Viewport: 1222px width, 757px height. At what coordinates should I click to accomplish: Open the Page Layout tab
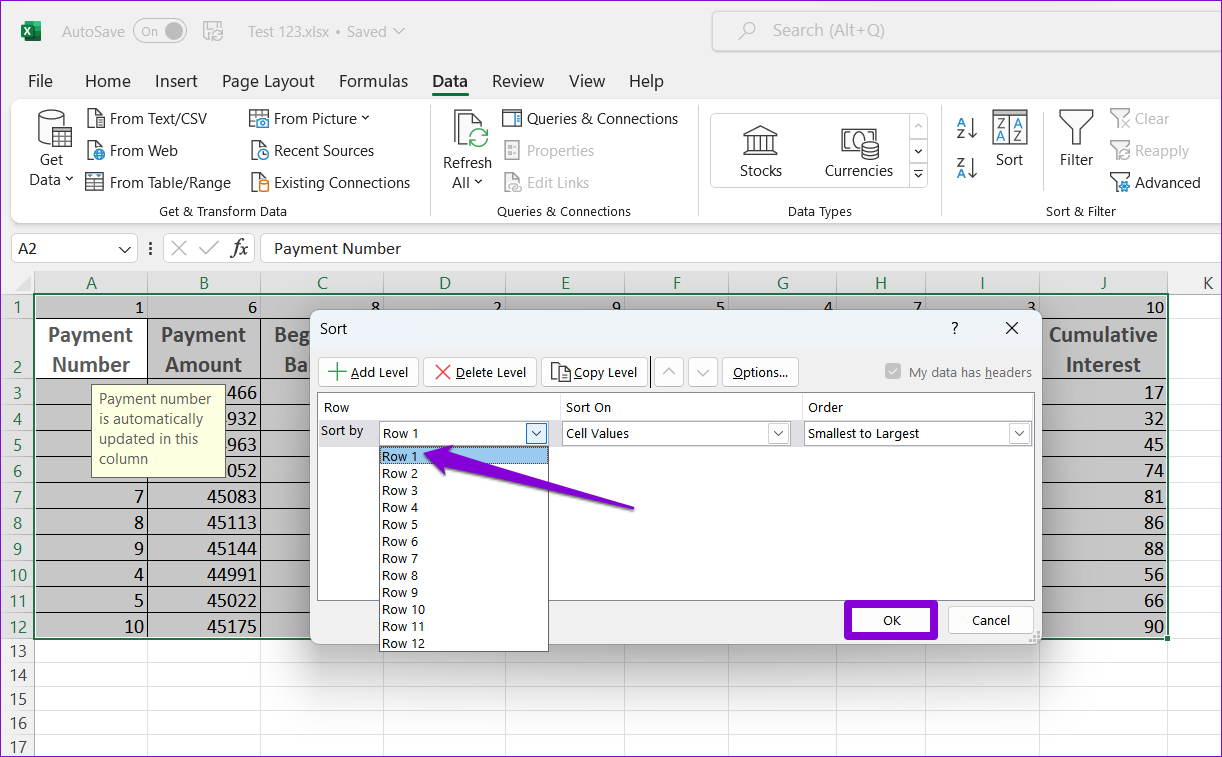coord(268,82)
